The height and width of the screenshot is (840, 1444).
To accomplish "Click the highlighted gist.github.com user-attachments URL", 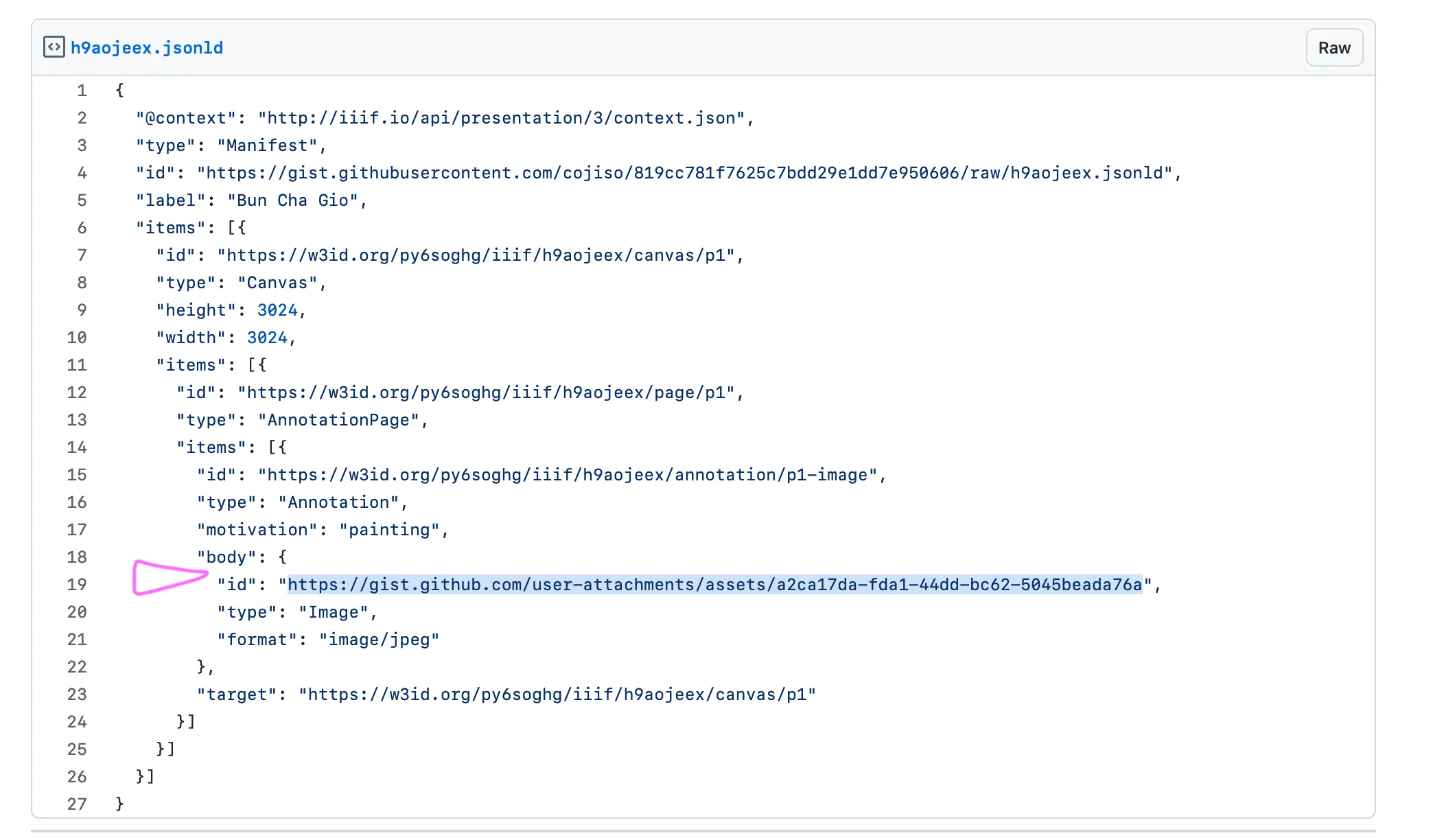I will pos(714,585).
